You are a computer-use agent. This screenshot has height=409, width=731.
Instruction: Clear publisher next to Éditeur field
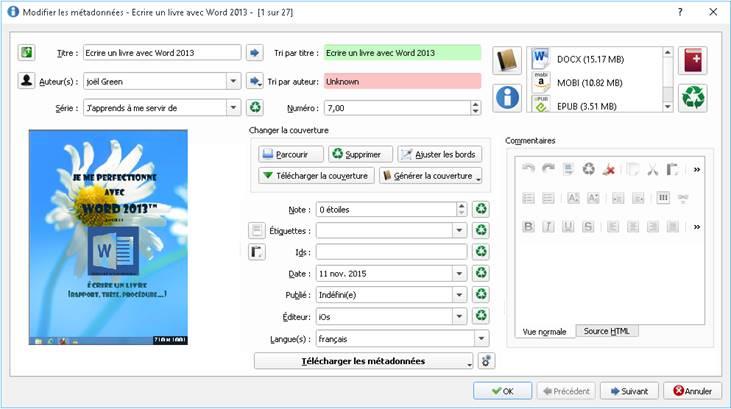481,316
